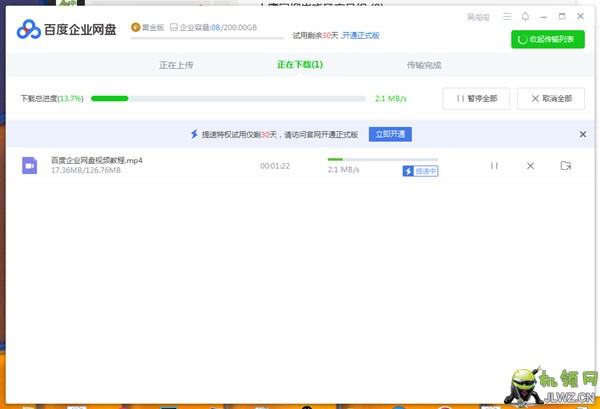The height and width of the screenshot is (409, 600).
Task: Select the file name 百度企业网盘视频教程.mp4
Action: click(97, 160)
